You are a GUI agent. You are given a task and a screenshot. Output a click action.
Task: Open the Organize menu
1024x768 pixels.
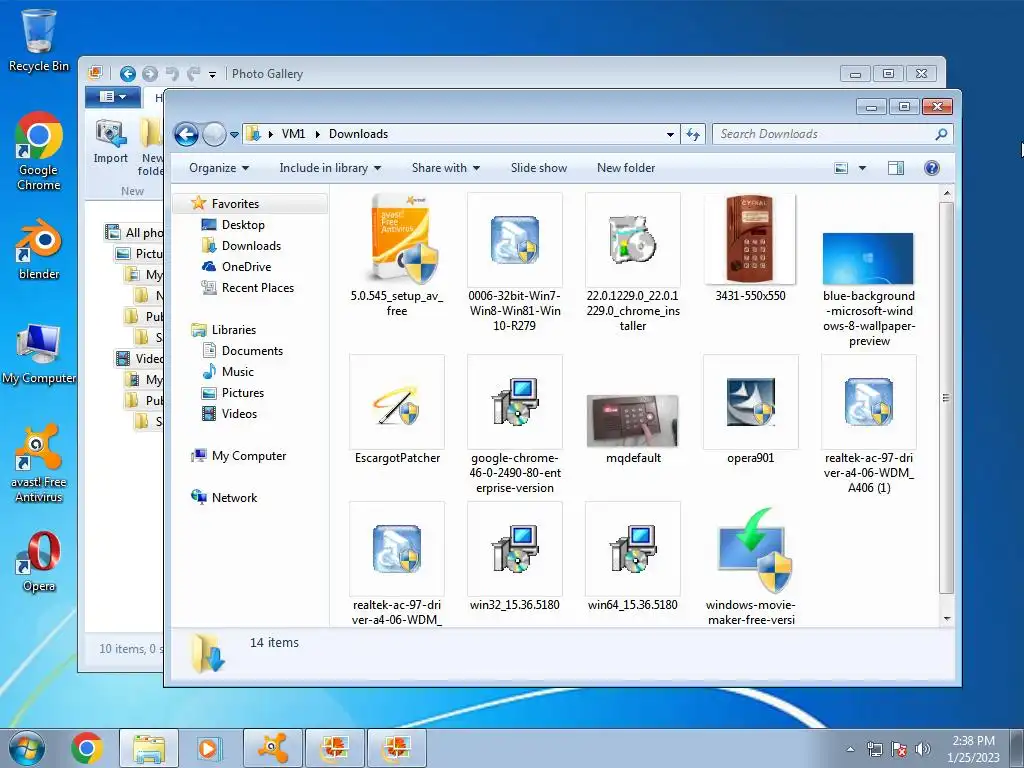pyautogui.click(x=219, y=168)
